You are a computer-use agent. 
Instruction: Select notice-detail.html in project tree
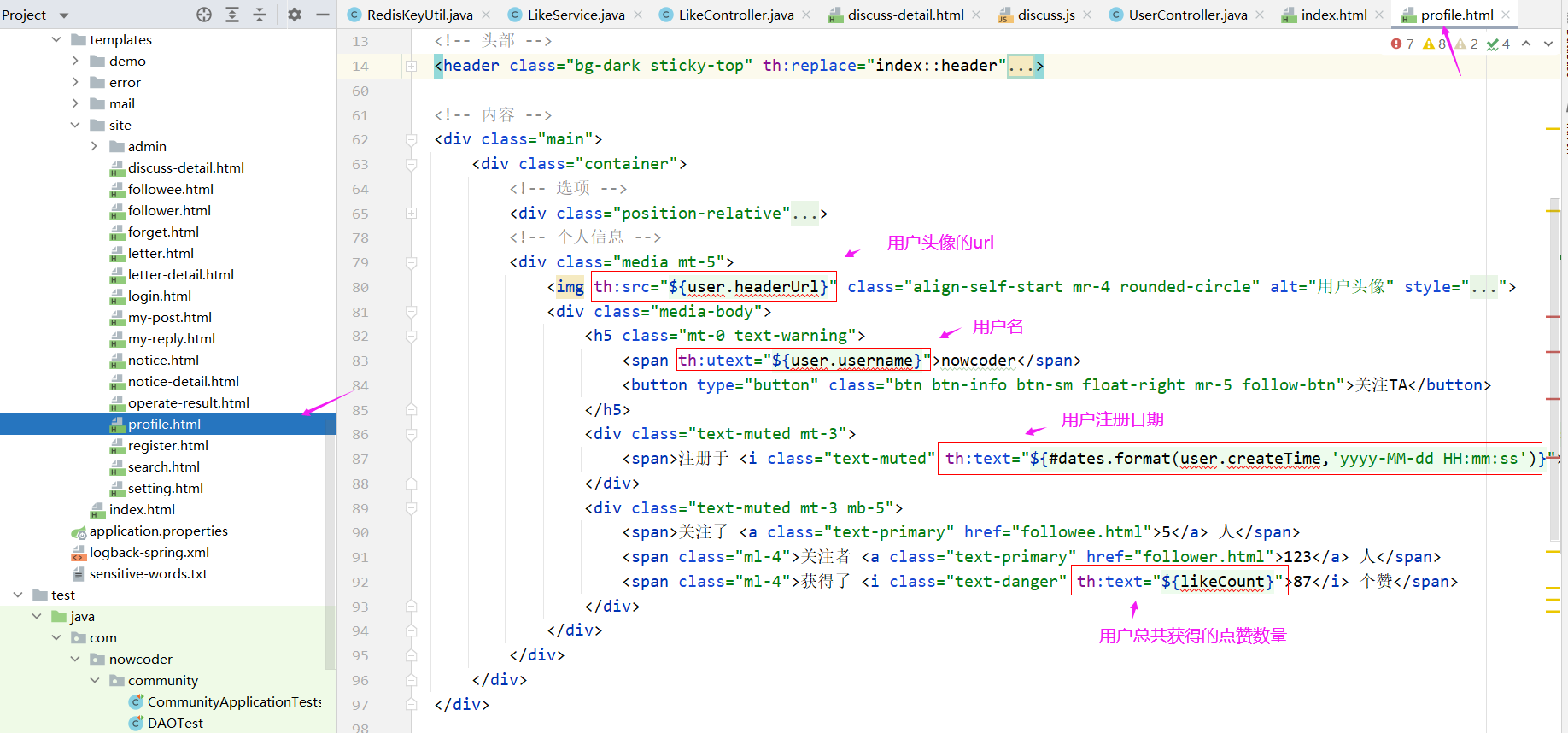[183, 381]
